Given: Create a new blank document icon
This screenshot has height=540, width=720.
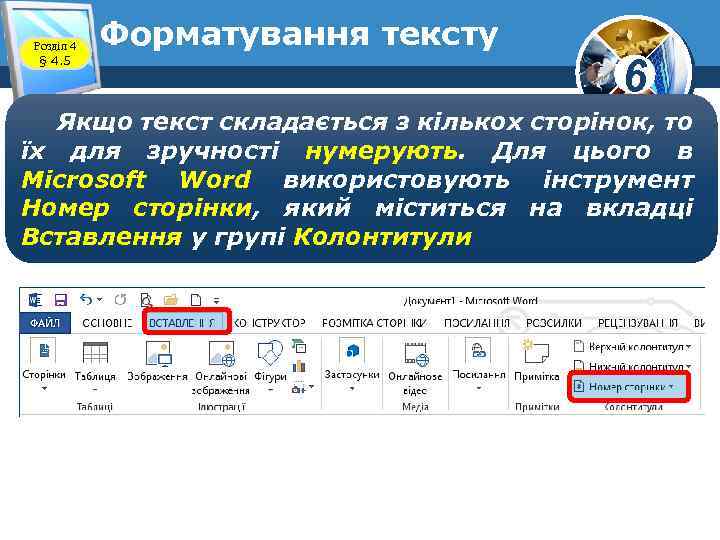Looking at the screenshot, I should (196, 300).
